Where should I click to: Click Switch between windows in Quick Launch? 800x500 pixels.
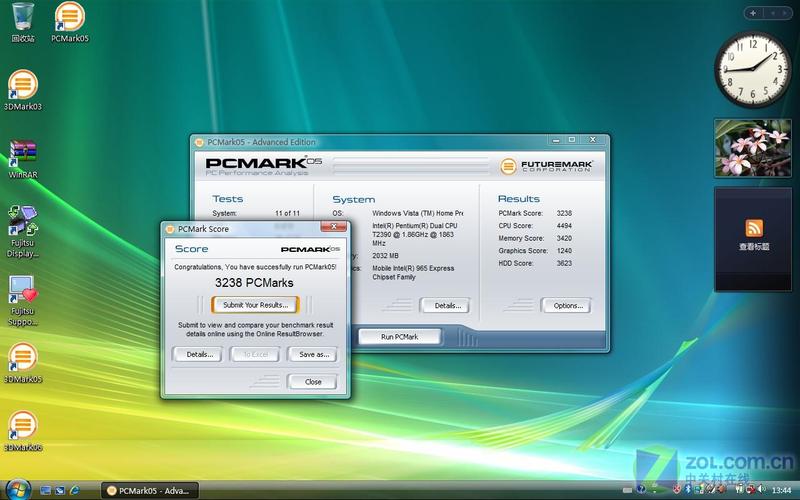click(x=60, y=490)
